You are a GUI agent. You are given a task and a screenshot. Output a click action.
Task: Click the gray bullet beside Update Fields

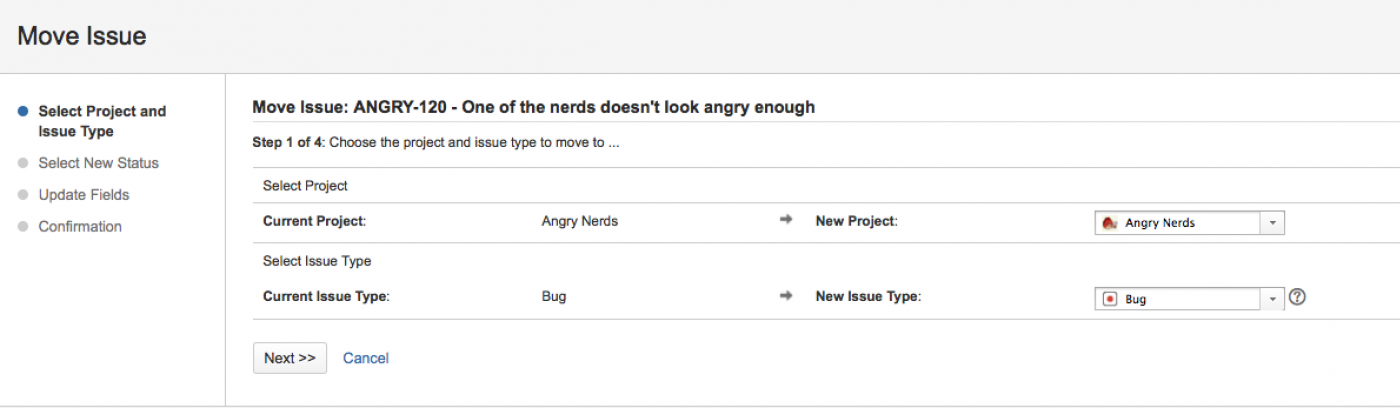23,195
